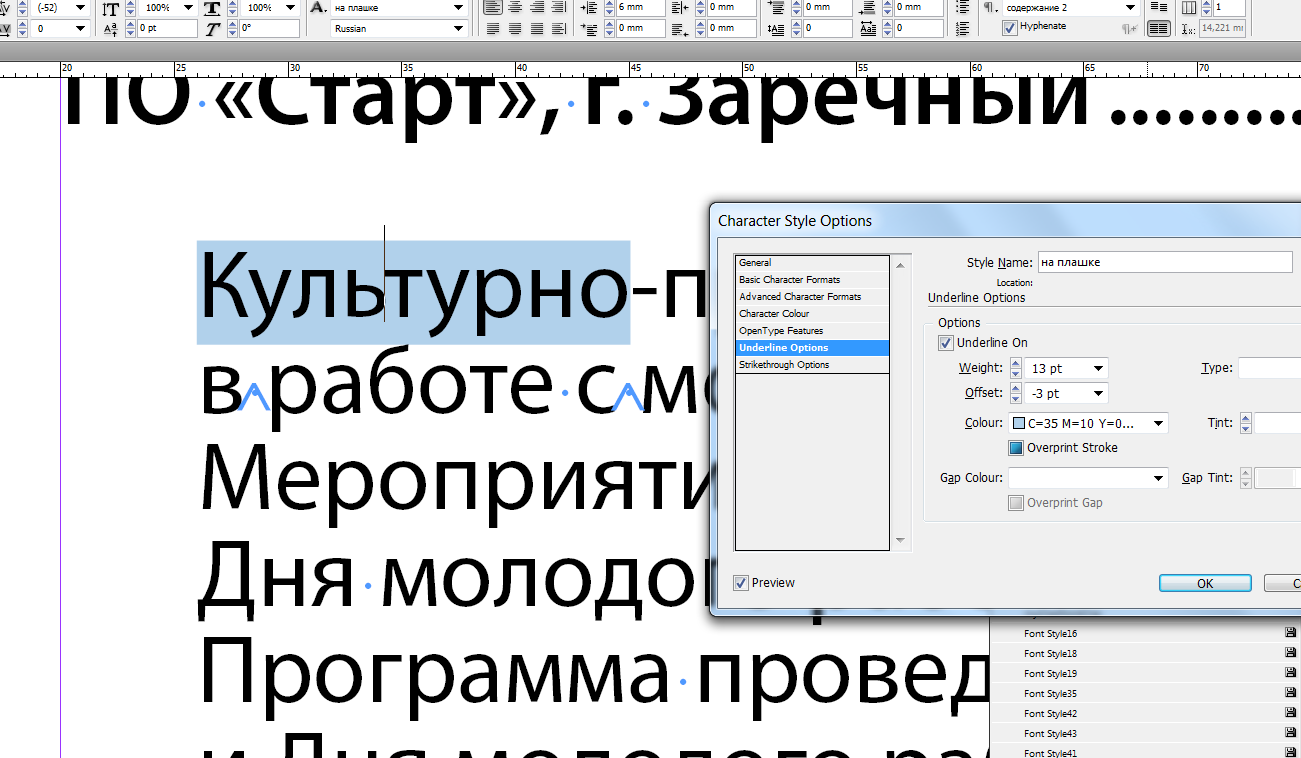Apply numbered list formatting
Viewport: 1301px width, 758px height.
[963, 28]
